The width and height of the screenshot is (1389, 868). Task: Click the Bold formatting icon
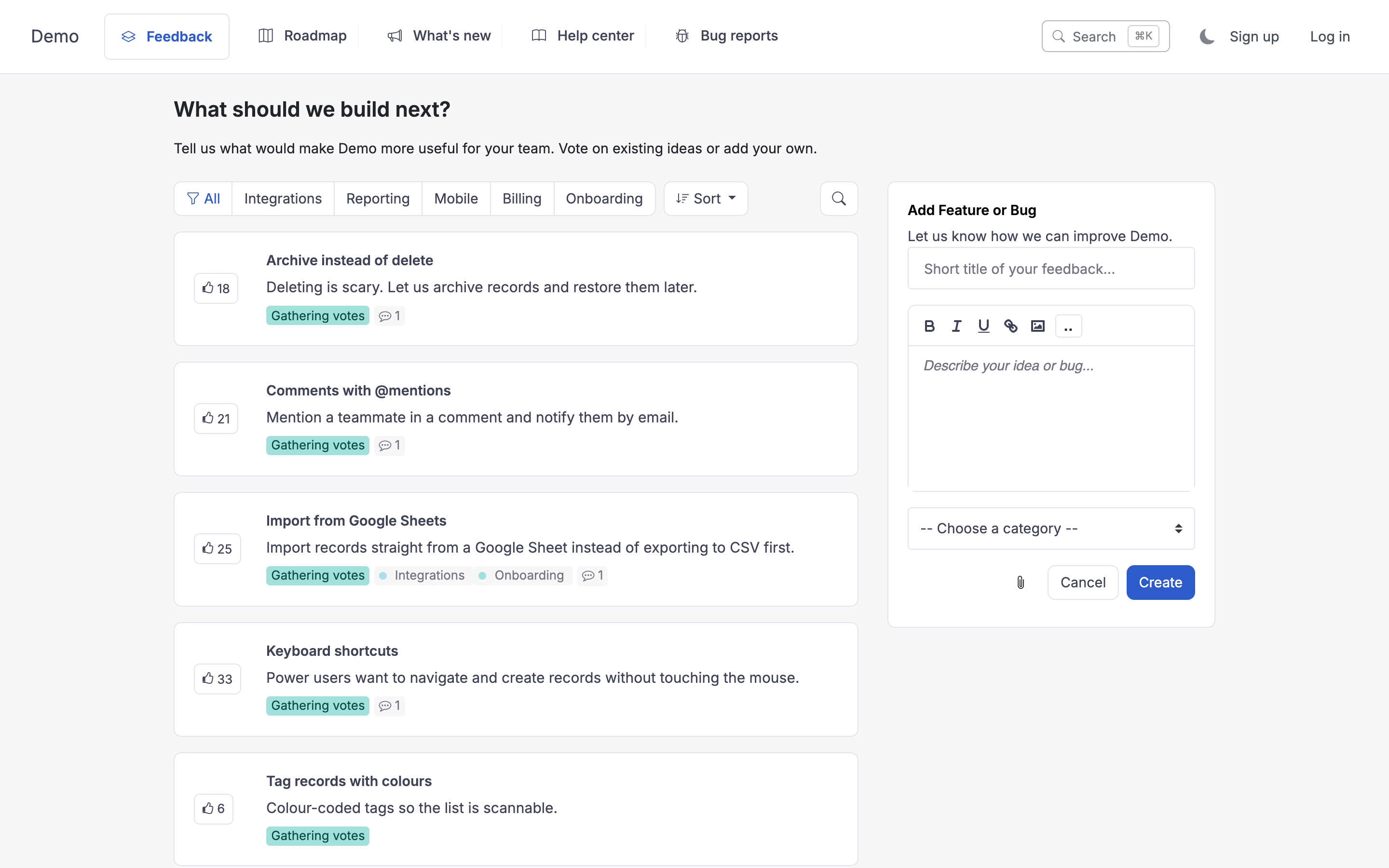929,326
